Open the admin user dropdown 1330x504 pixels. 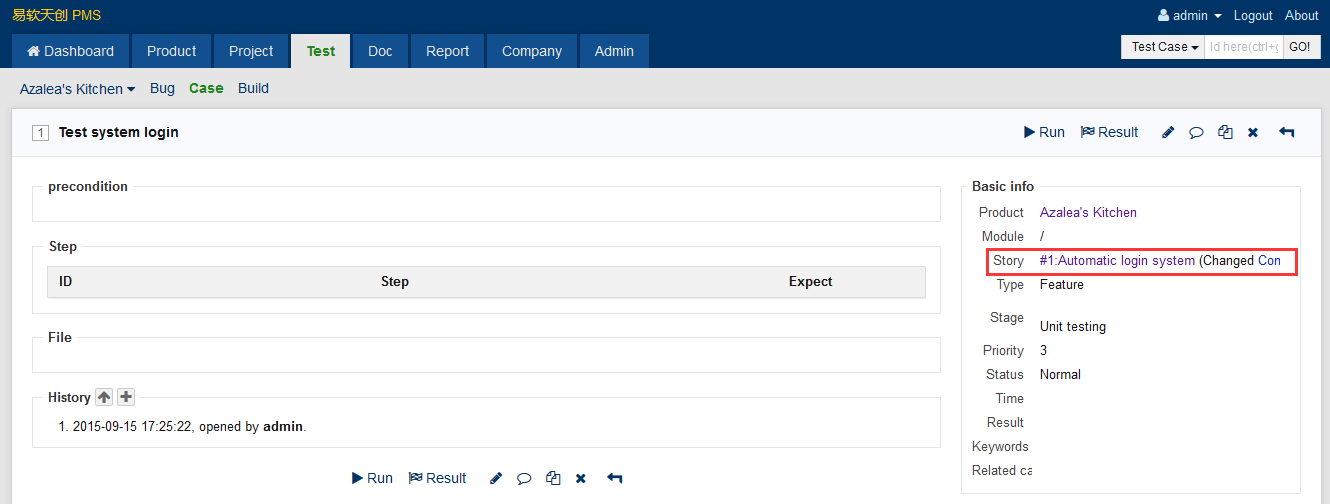tap(1189, 15)
